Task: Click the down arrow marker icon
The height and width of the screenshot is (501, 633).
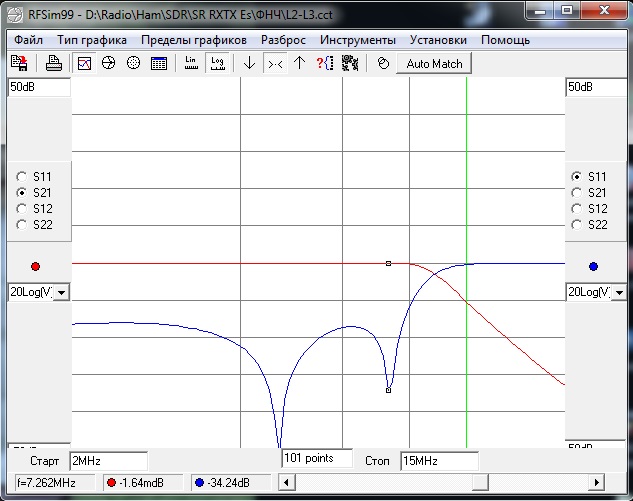Action: tap(250, 63)
